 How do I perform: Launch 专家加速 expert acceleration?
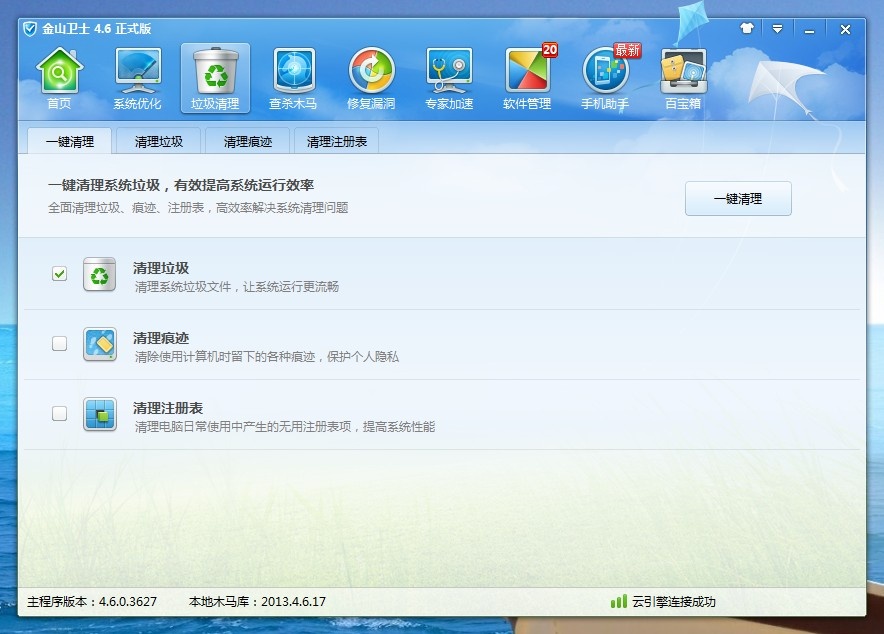point(449,78)
